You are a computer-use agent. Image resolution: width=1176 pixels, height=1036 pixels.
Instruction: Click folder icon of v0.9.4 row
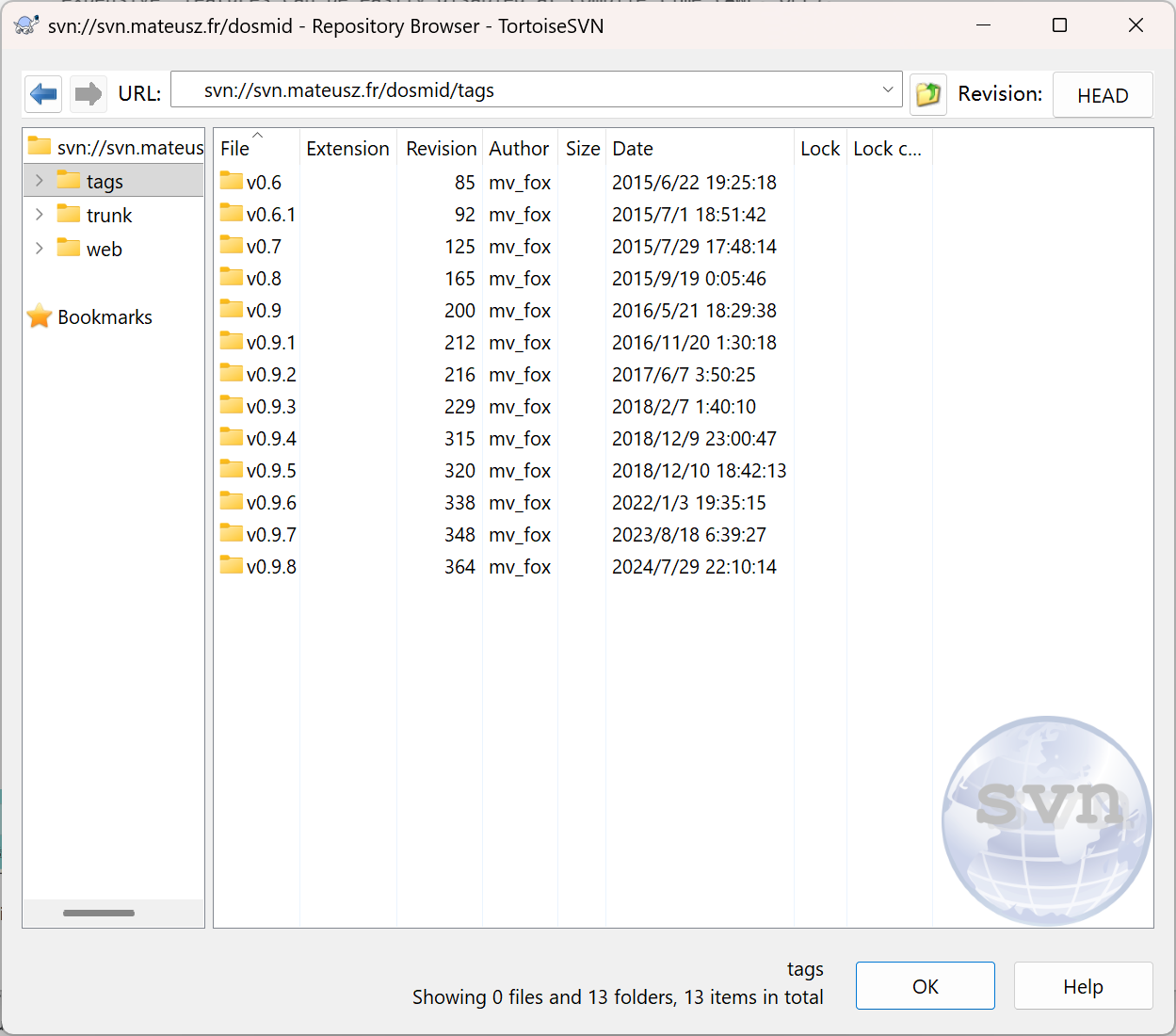(x=232, y=437)
